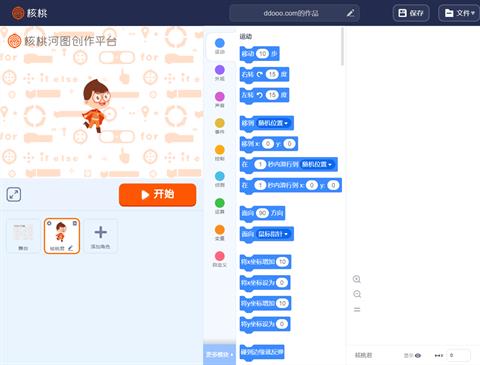
Task: Click the counter-clockwise rotate arrow icon
Action: point(260,95)
